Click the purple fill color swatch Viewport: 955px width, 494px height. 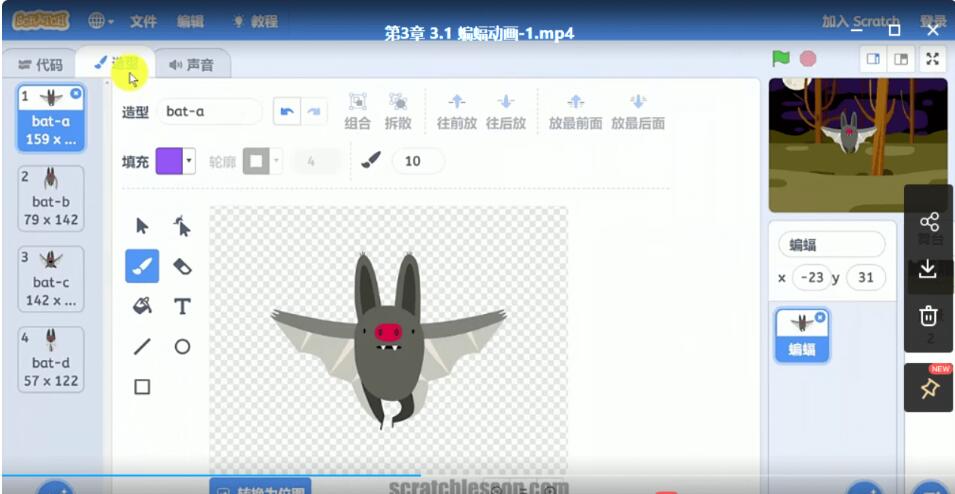[x=169, y=161]
